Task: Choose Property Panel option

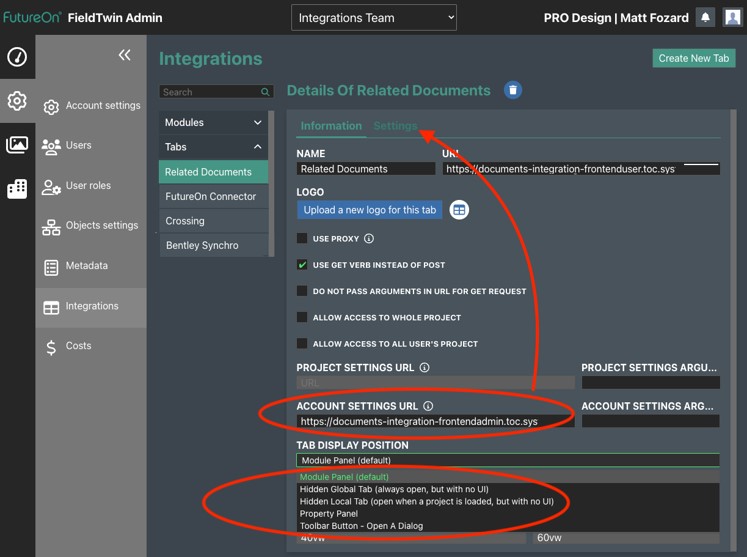Action: coord(508,514)
